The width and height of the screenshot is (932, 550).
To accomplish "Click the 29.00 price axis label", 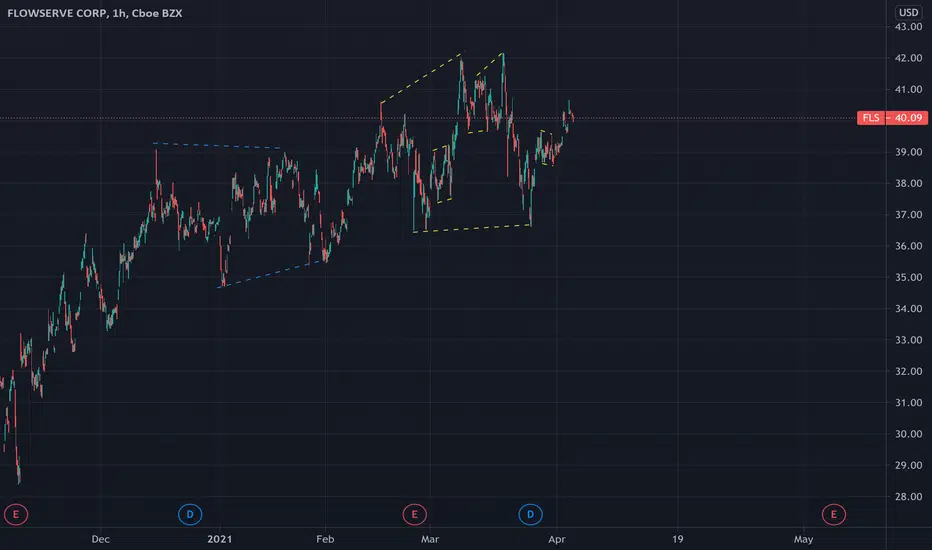I will pyautogui.click(x=908, y=465).
